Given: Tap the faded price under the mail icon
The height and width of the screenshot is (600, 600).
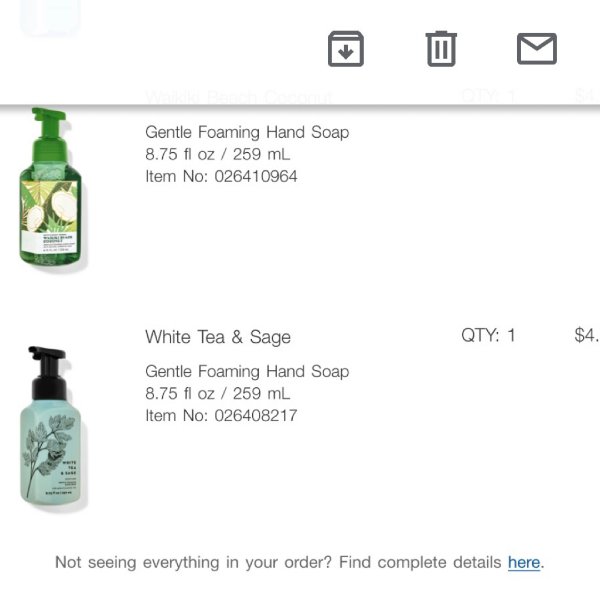Looking at the screenshot, I should [x=587, y=96].
